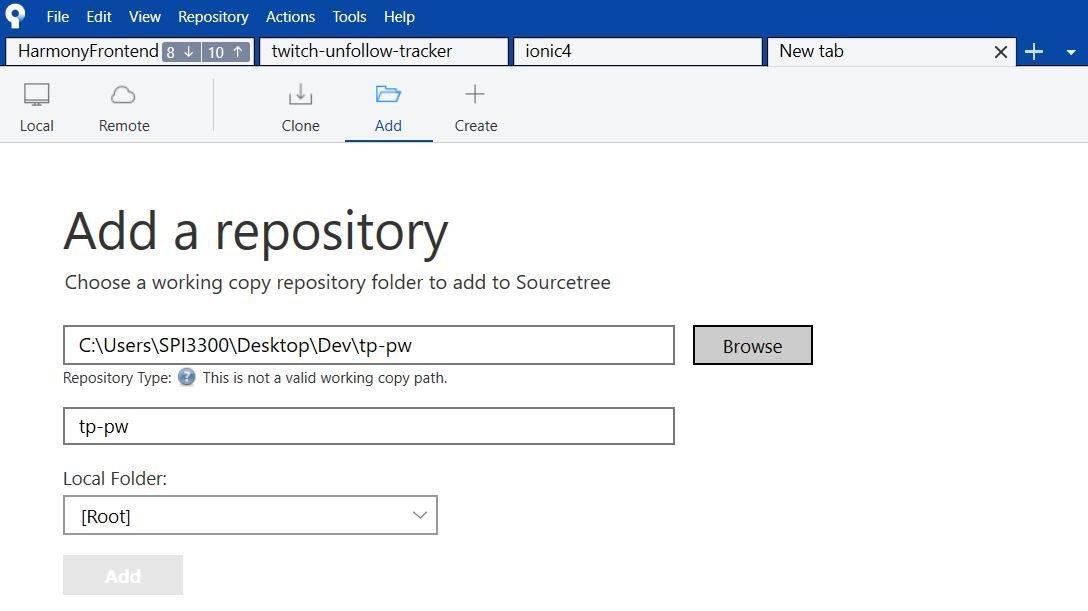
Task: Click the Browse button
Action: pos(752,345)
